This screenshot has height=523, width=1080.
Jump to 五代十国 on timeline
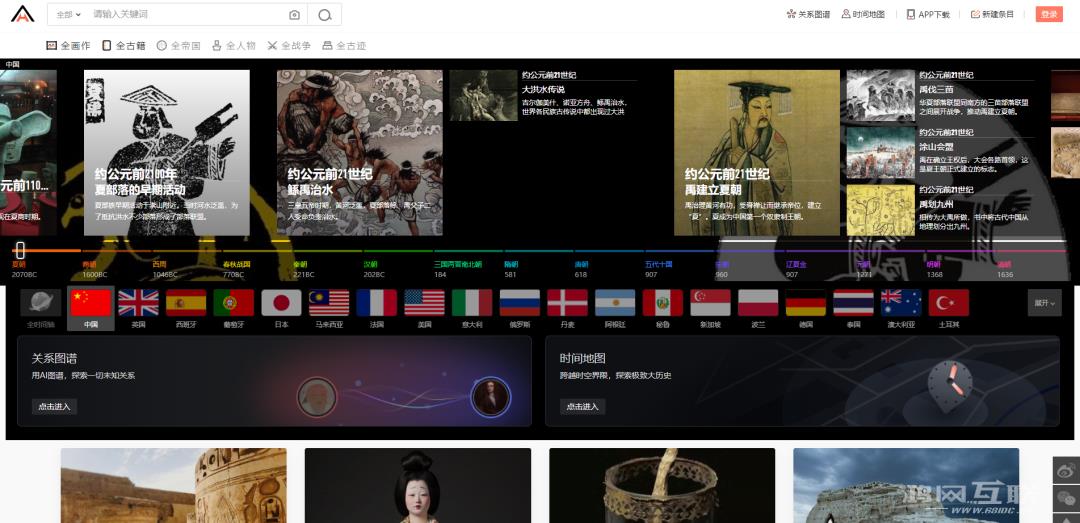658,269
